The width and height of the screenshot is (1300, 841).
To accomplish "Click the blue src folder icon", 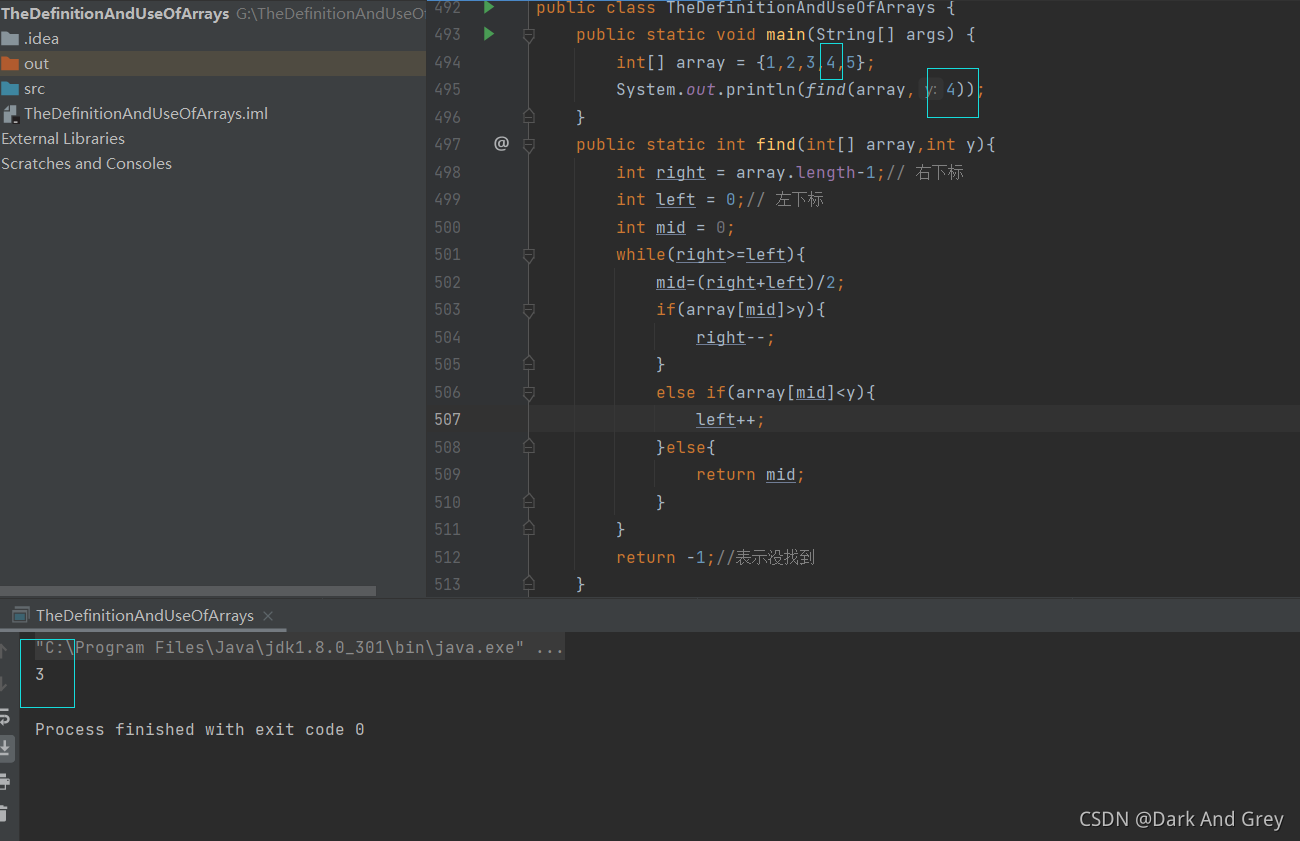I will click(10, 89).
